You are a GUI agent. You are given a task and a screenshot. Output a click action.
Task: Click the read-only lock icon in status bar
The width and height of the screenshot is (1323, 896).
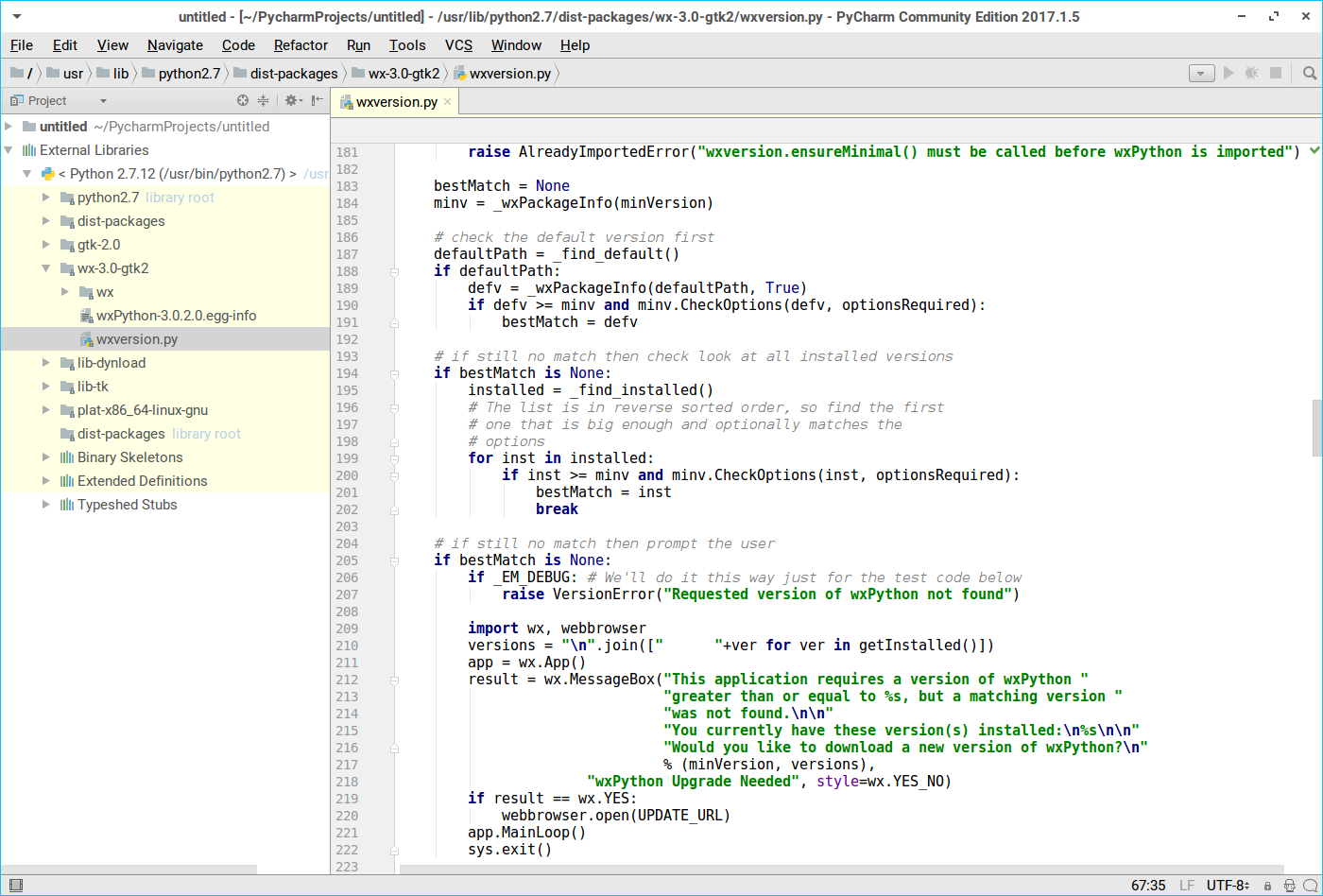[x=1268, y=886]
